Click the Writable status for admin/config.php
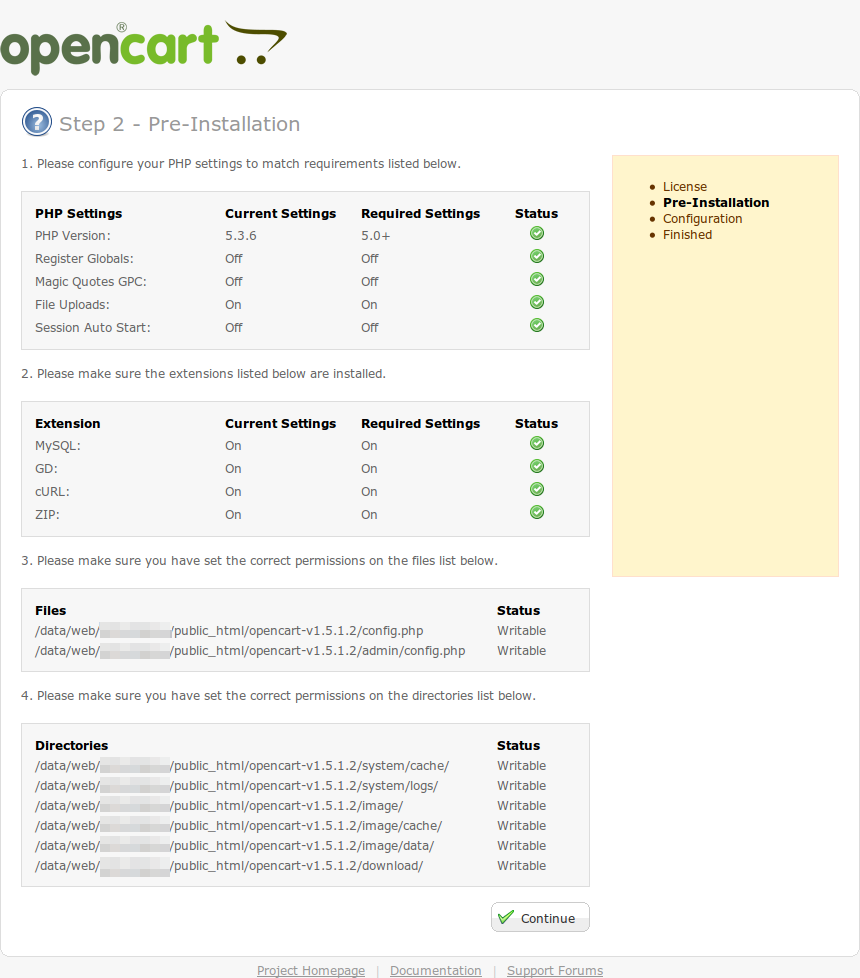 coord(521,651)
